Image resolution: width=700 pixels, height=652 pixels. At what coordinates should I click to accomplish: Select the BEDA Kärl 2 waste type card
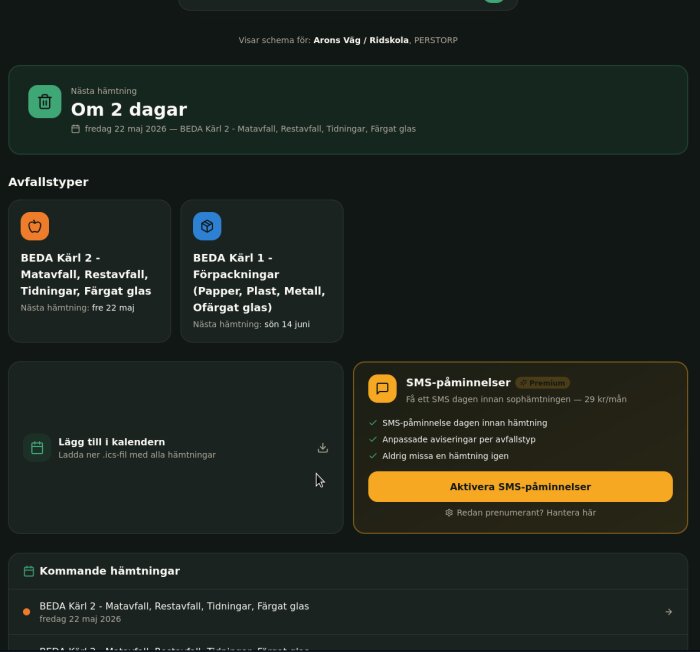(90, 271)
